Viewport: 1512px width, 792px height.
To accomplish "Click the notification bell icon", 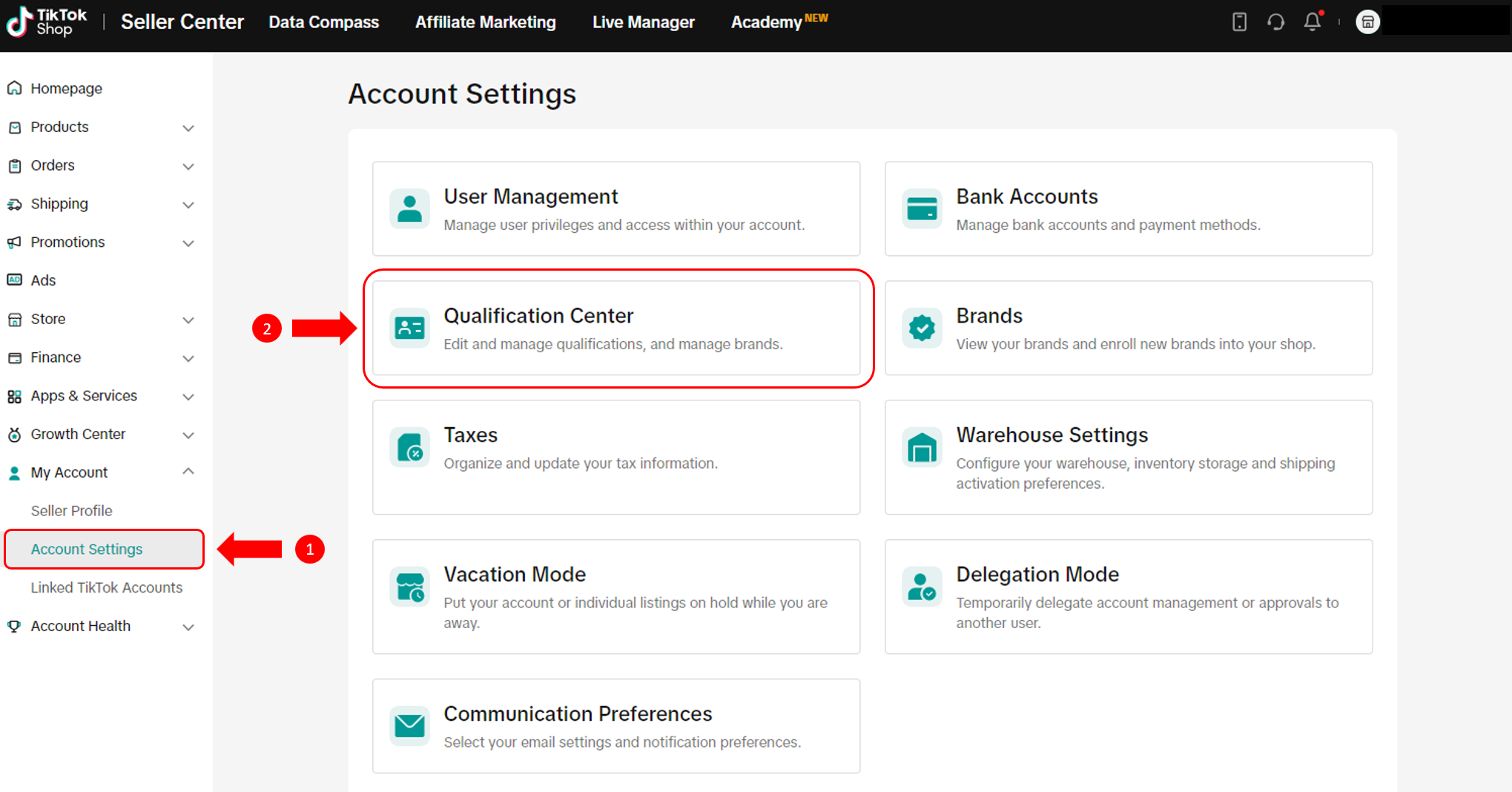I will tap(1312, 22).
